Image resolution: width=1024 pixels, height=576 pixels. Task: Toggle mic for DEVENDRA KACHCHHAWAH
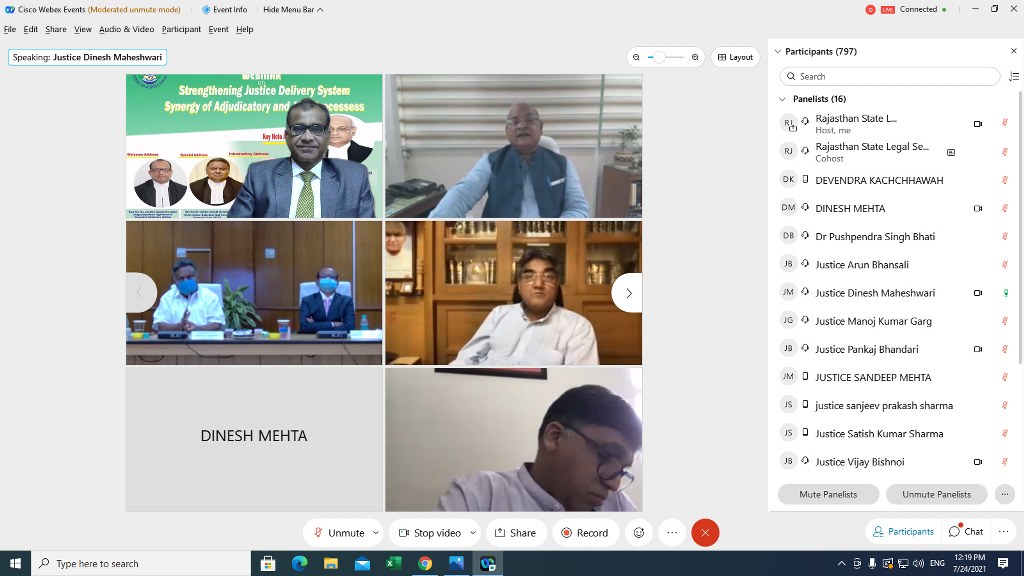coord(1005,180)
